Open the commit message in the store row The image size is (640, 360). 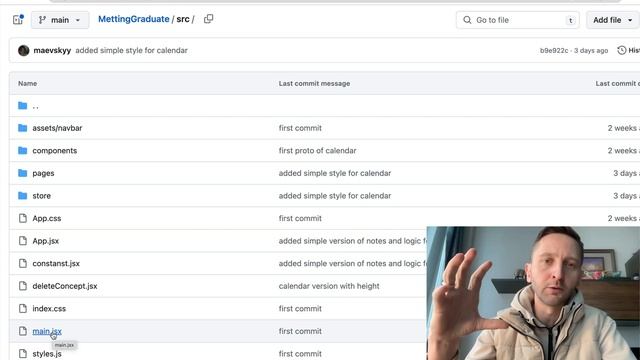click(335, 196)
